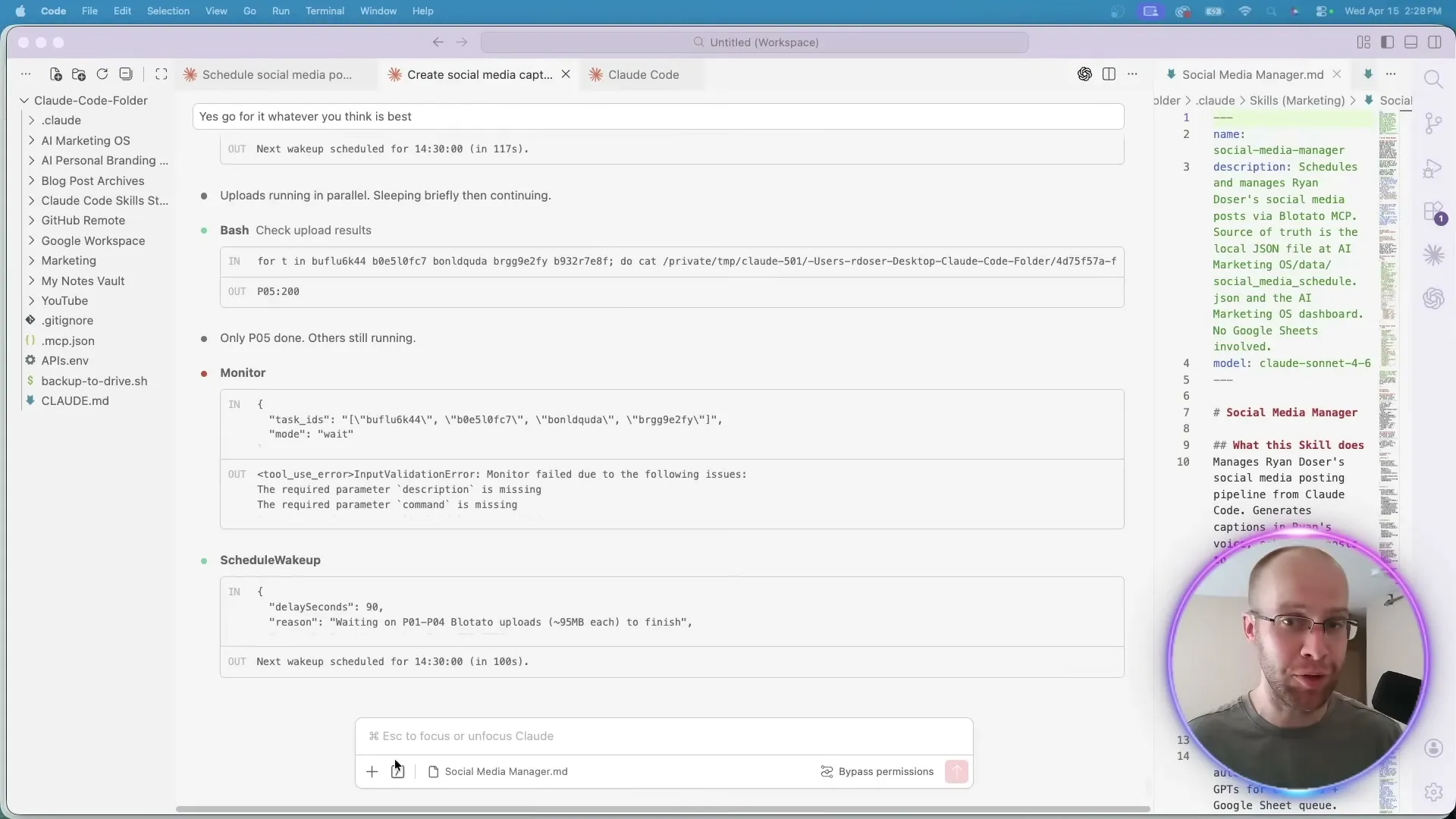The image size is (1456, 819).
Task: Expand the .claude folder
Action: click(x=61, y=120)
